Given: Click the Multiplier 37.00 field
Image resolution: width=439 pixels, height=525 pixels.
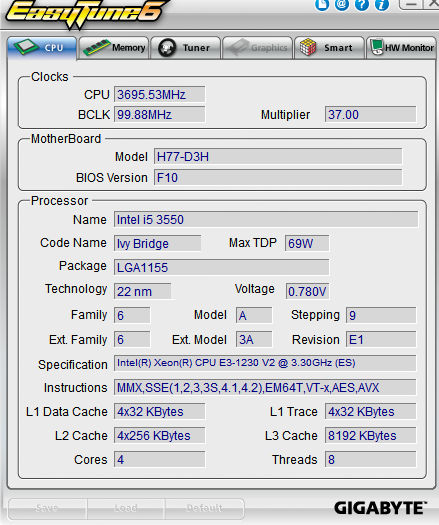Looking at the screenshot, I should tap(370, 115).
